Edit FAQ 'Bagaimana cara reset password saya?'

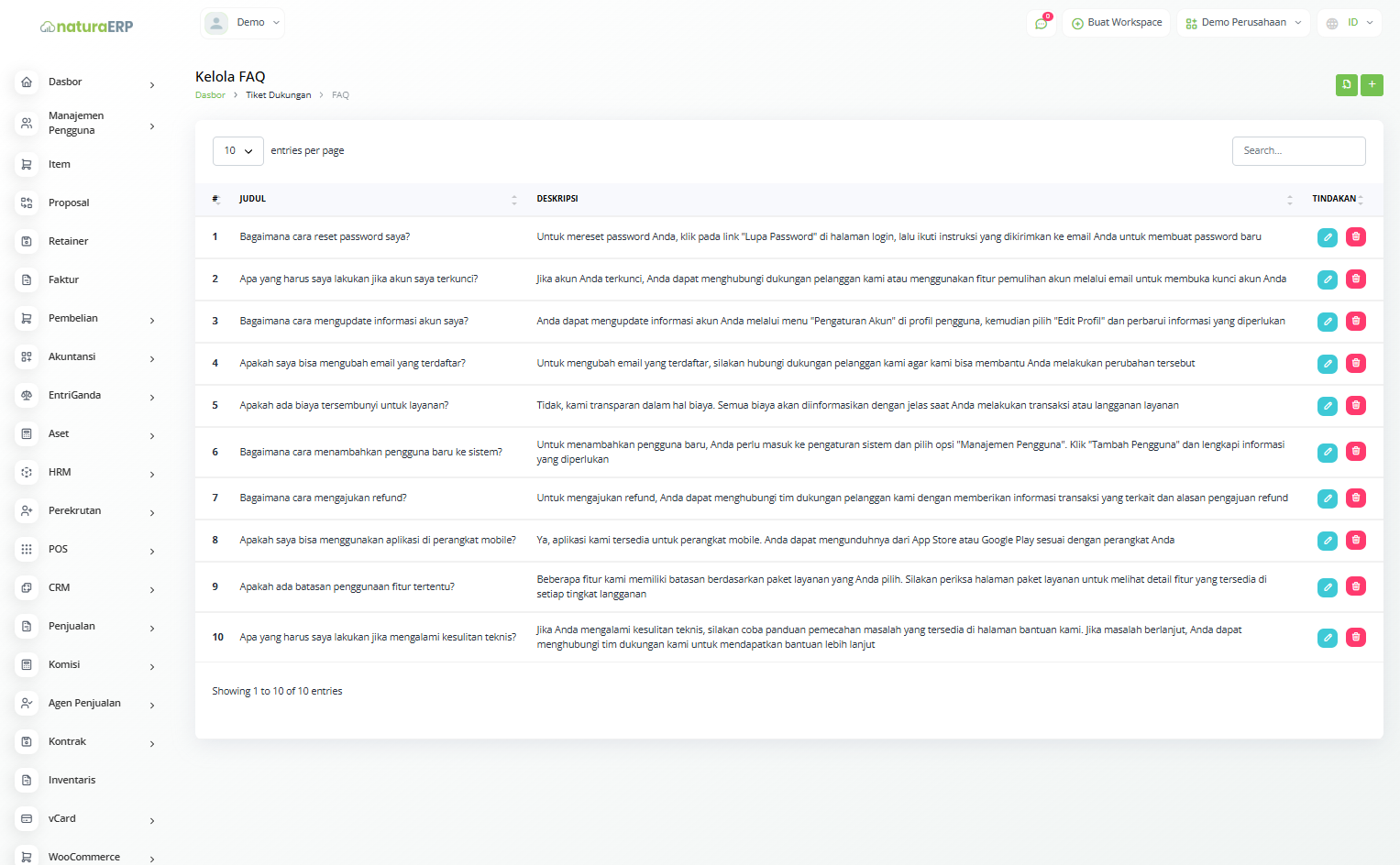(1328, 237)
